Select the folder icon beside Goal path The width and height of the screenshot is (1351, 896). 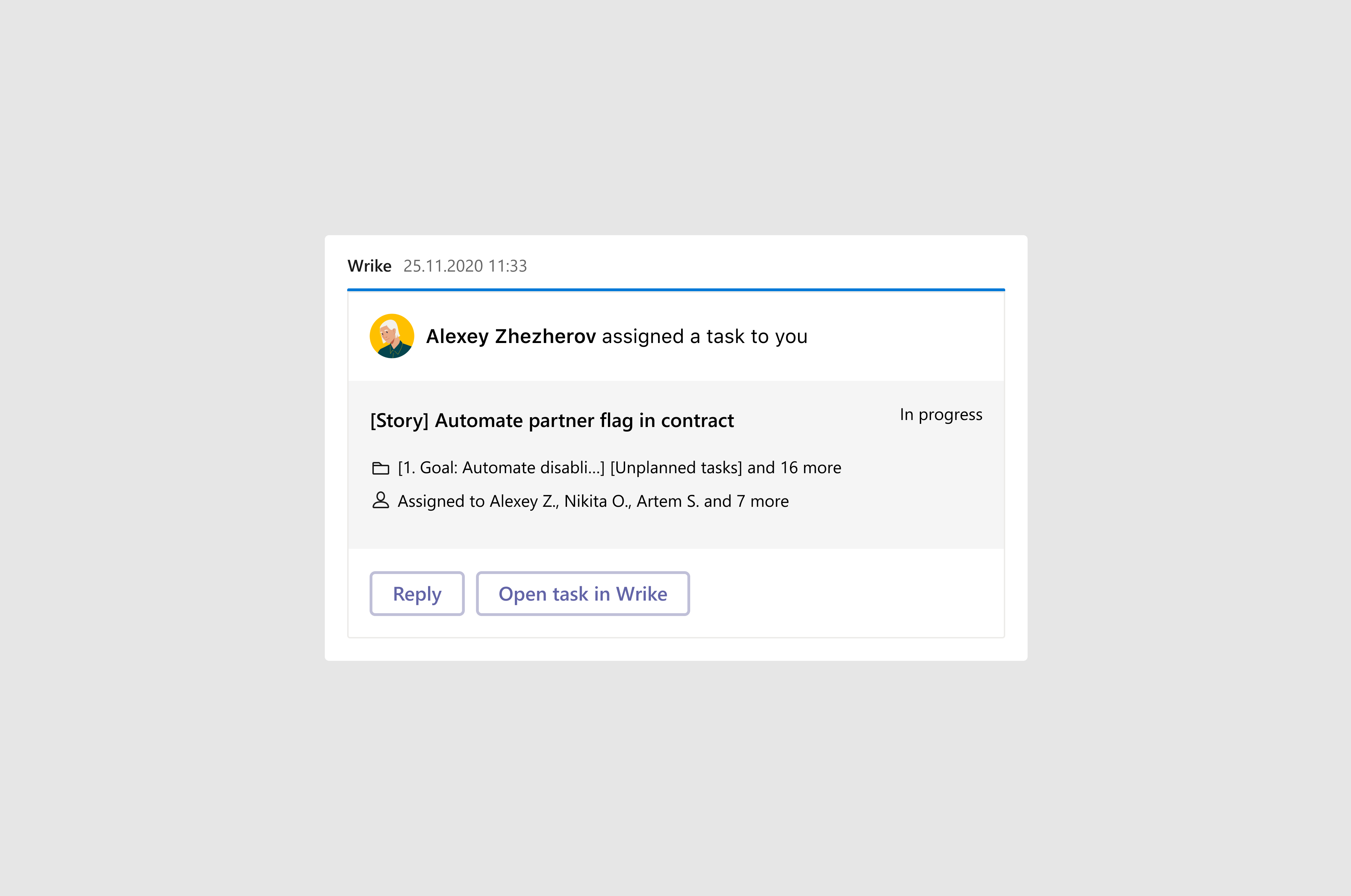[x=380, y=468]
